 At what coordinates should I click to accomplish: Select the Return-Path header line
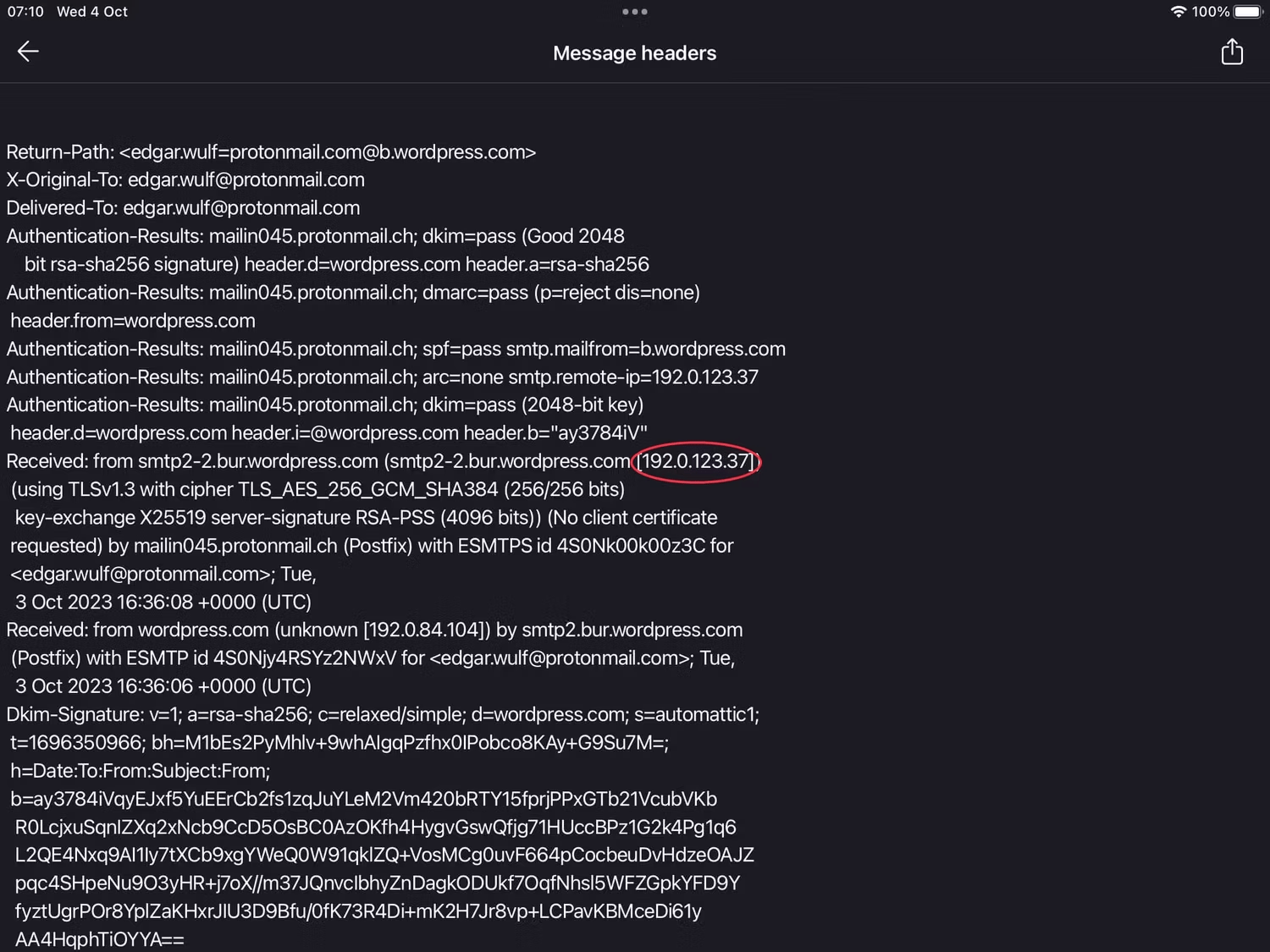271,151
